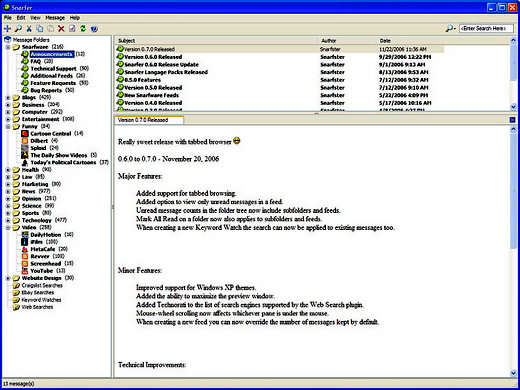This screenshot has height=390, width=520.
Task: Expand the Blogs folder
Action: click(8, 98)
